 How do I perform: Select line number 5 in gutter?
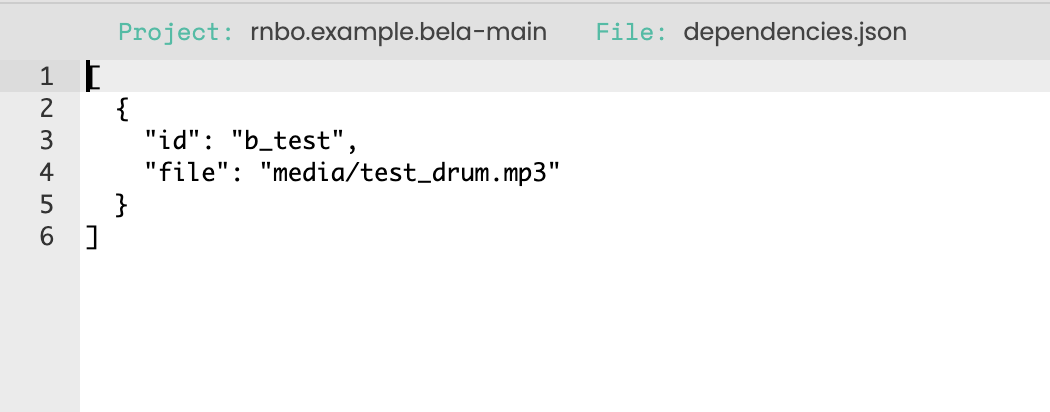click(x=46, y=206)
